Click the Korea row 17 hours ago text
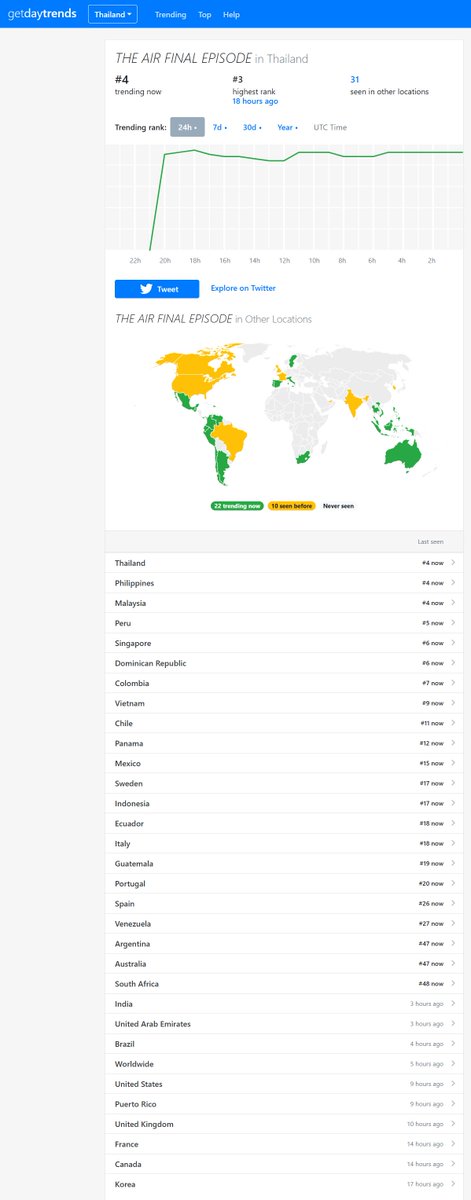The width and height of the screenshot is (471, 1200). coord(425,1183)
